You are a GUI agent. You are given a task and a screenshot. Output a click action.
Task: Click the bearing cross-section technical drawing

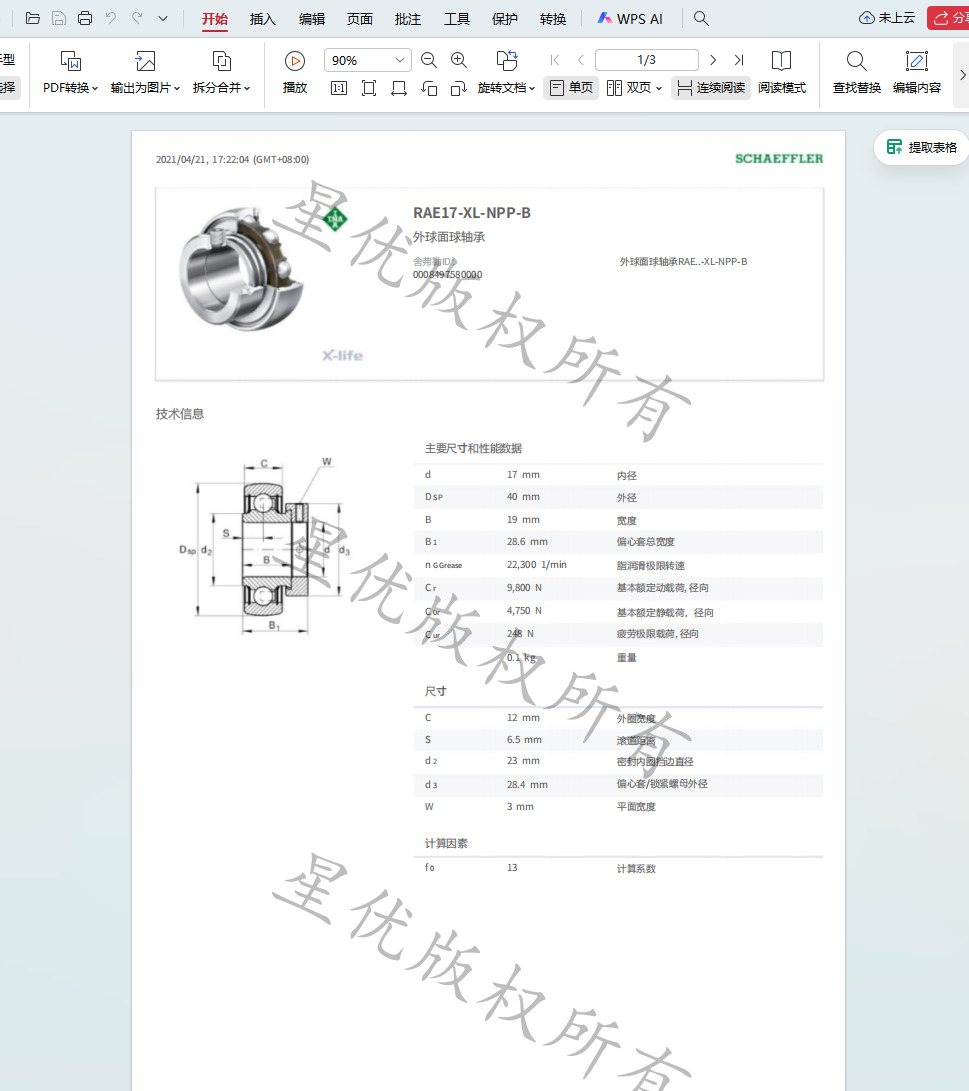point(265,545)
